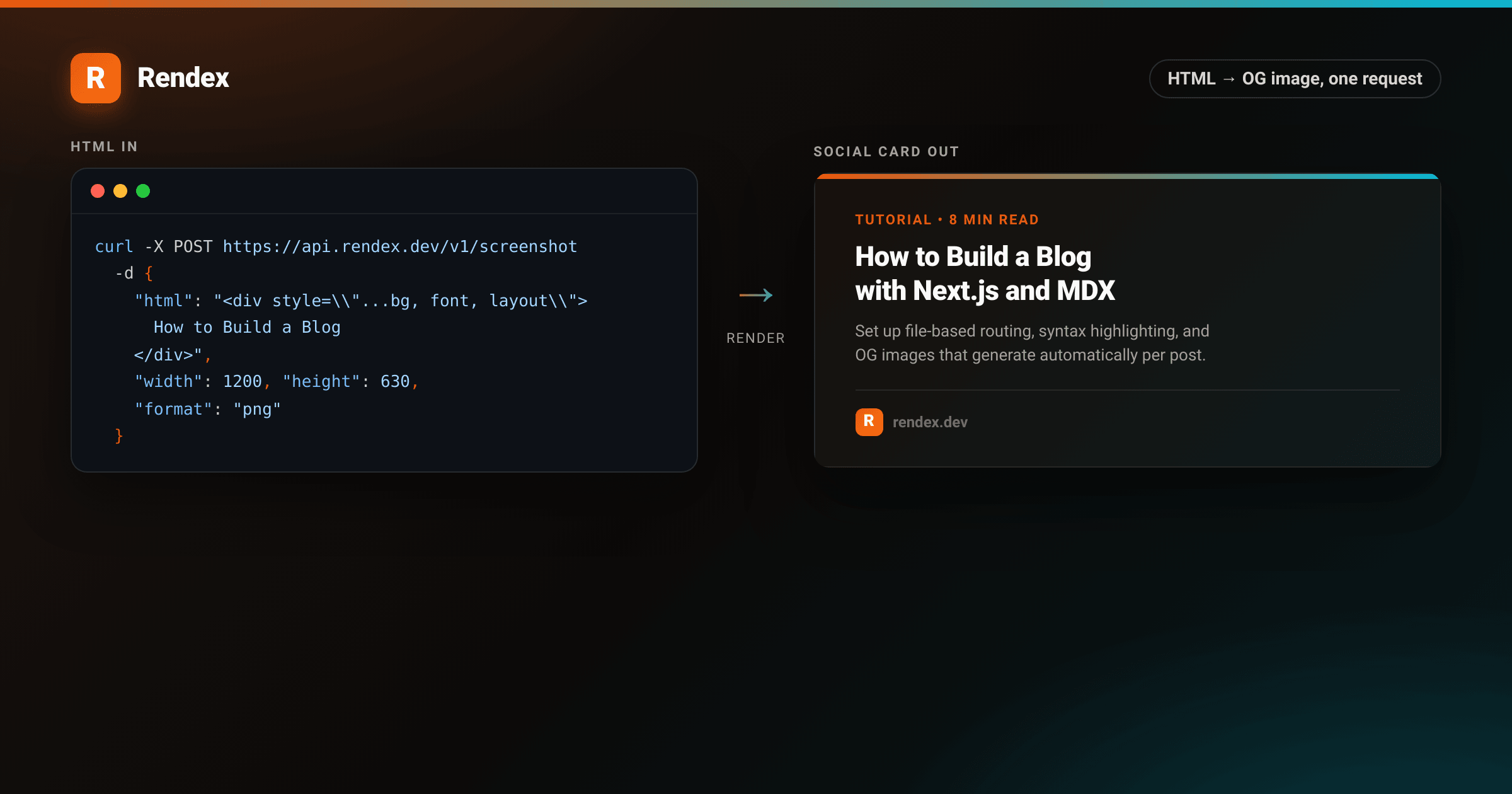Viewport: 1512px width, 794px height.
Task: Click the Rendex brand name text
Action: (183, 78)
